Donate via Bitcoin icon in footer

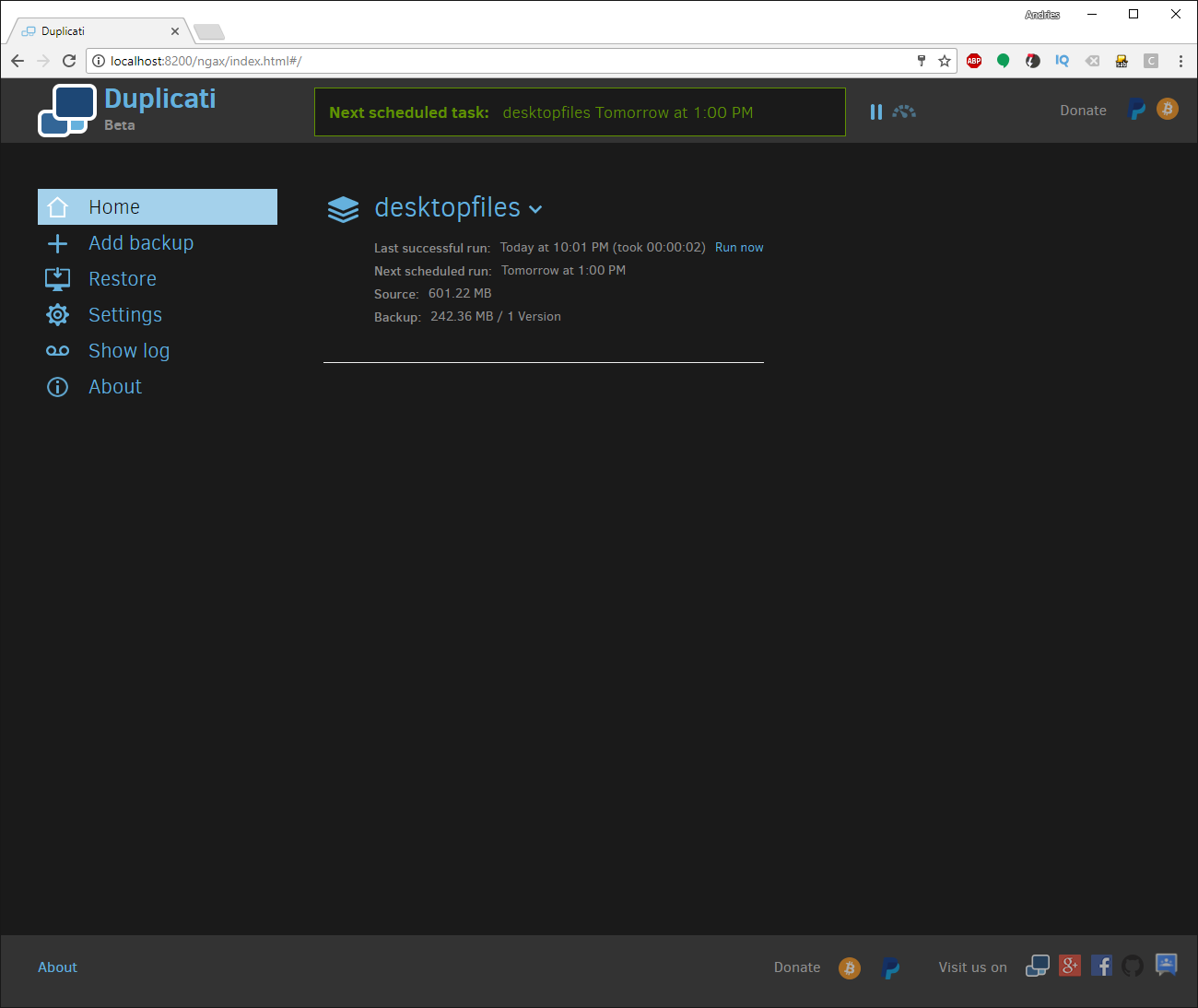(x=850, y=968)
